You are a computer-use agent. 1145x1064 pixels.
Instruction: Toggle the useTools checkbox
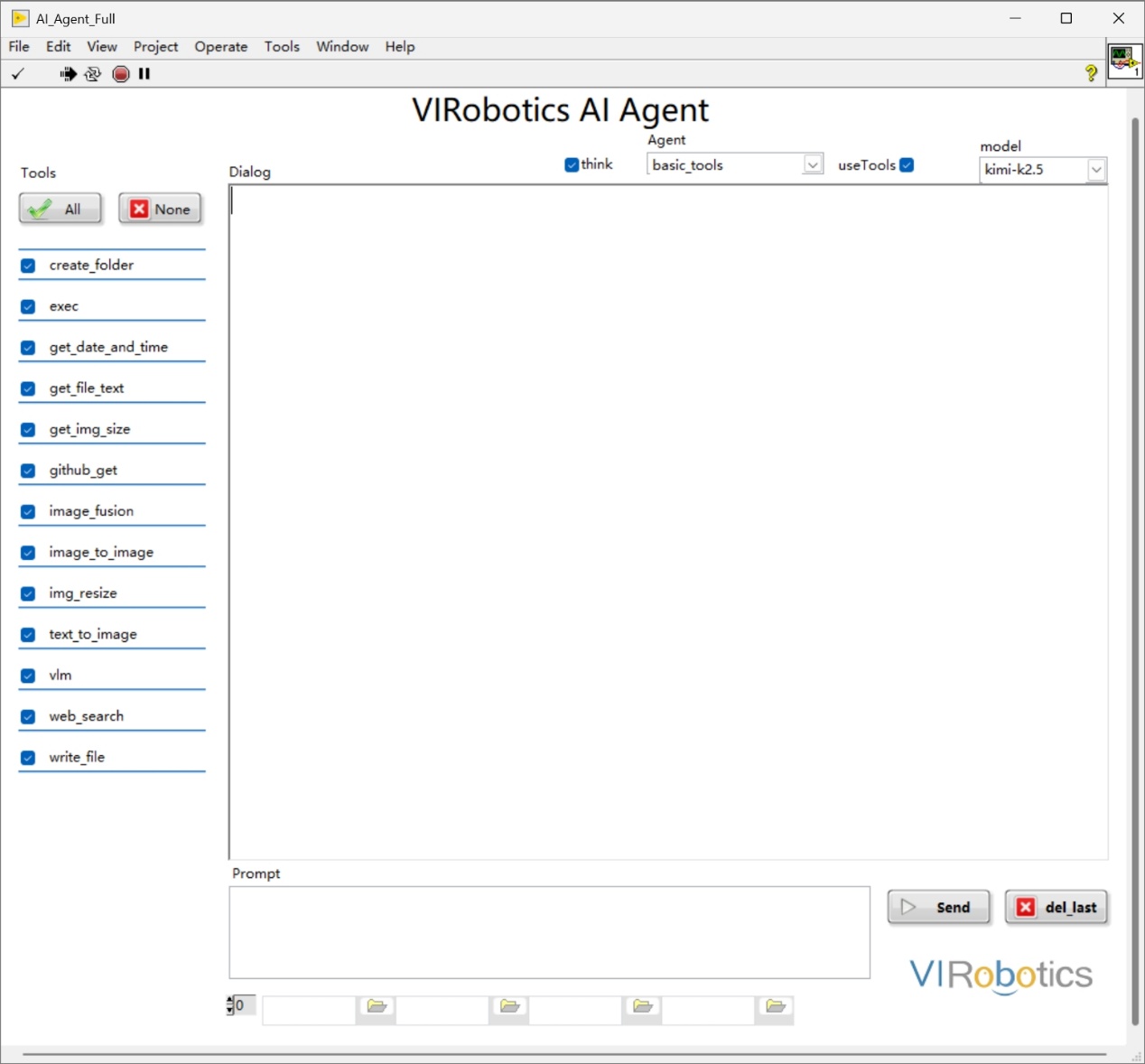click(x=907, y=165)
